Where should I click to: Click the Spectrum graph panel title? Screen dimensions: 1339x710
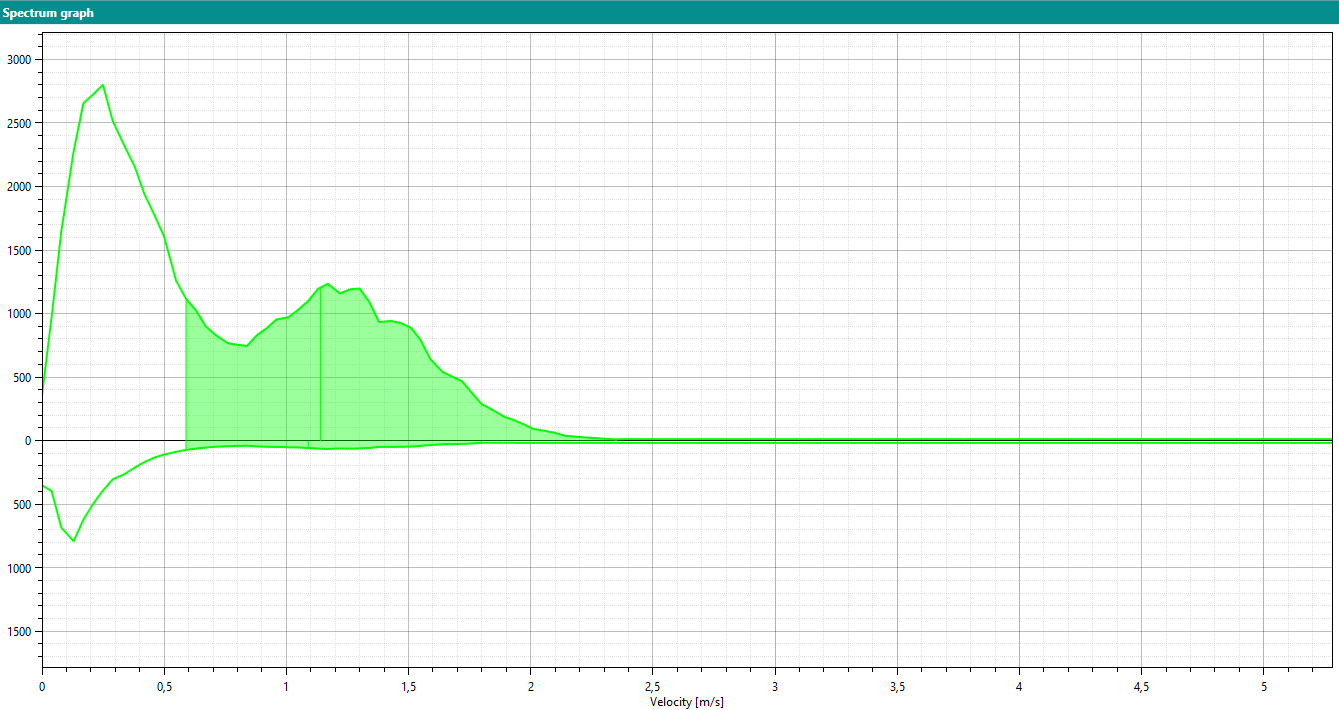tap(48, 13)
